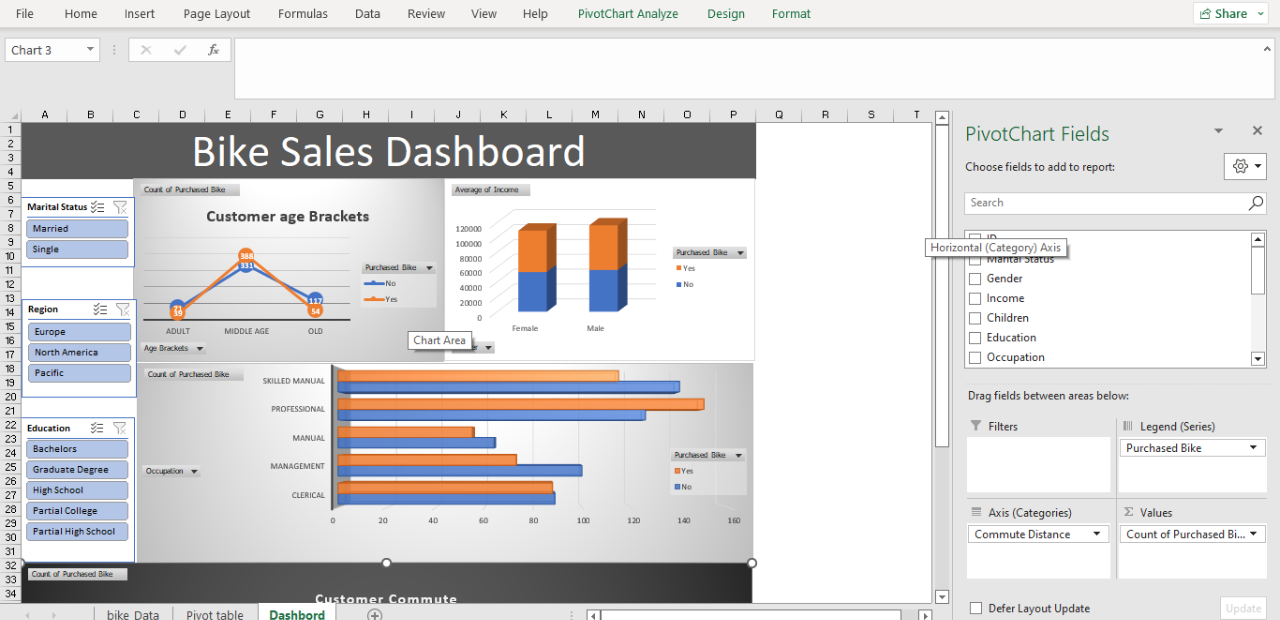Screen dimensions: 1280x620
Task: Enable the Children field in PivotChart Fields
Action: coord(974,318)
